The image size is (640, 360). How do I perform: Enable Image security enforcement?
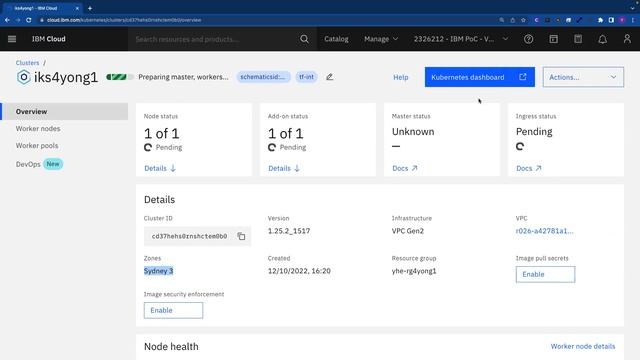[x=173, y=310]
